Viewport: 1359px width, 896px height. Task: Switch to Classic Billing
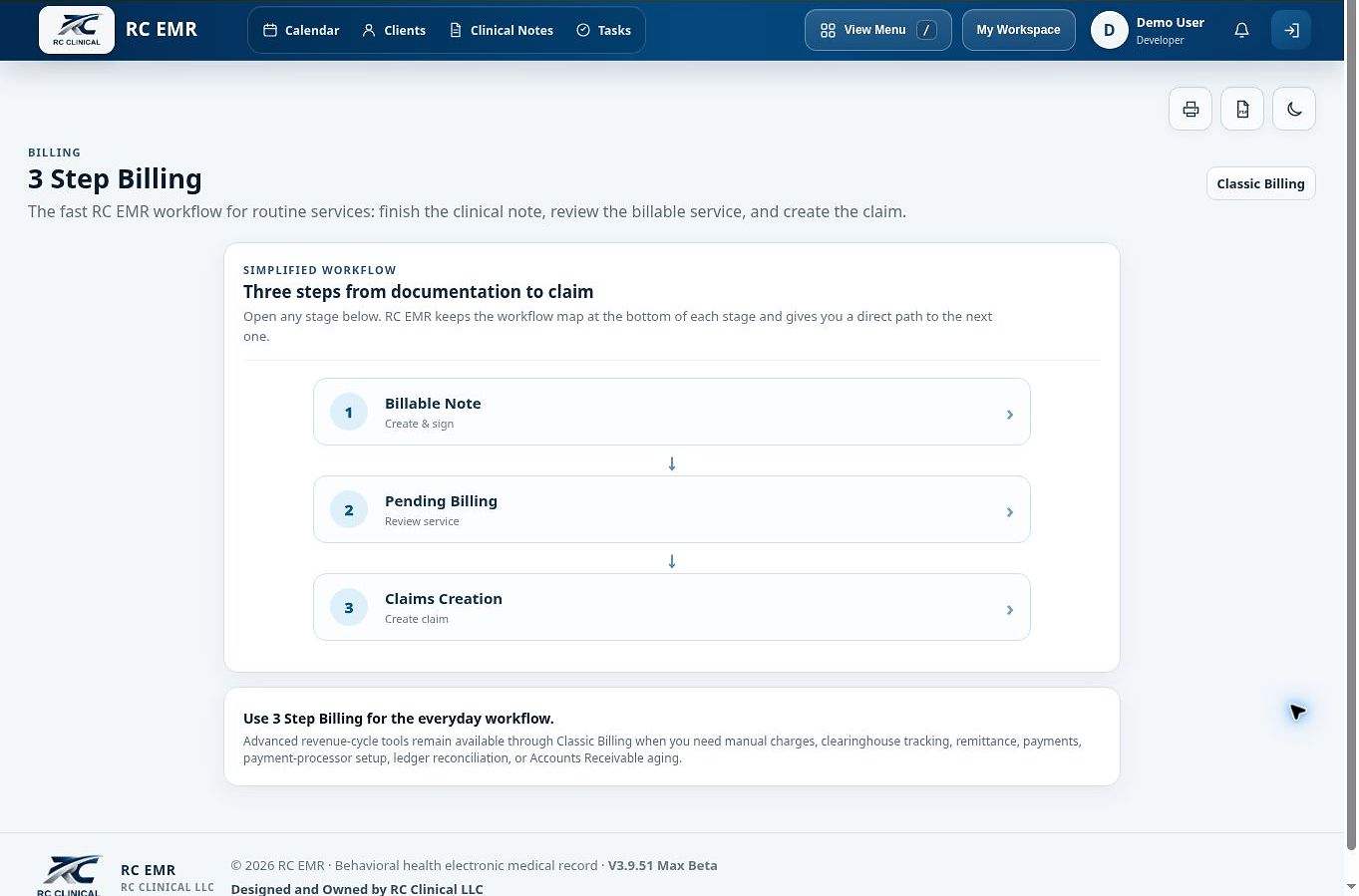tap(1261, 183)
